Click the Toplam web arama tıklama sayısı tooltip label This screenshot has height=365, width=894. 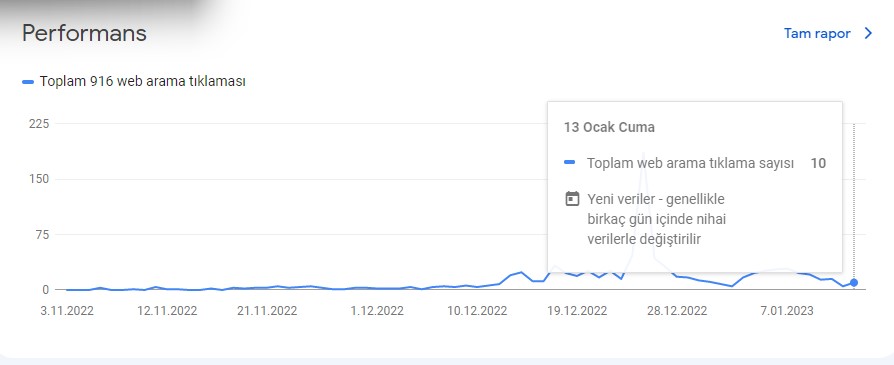tap(690, 164)
